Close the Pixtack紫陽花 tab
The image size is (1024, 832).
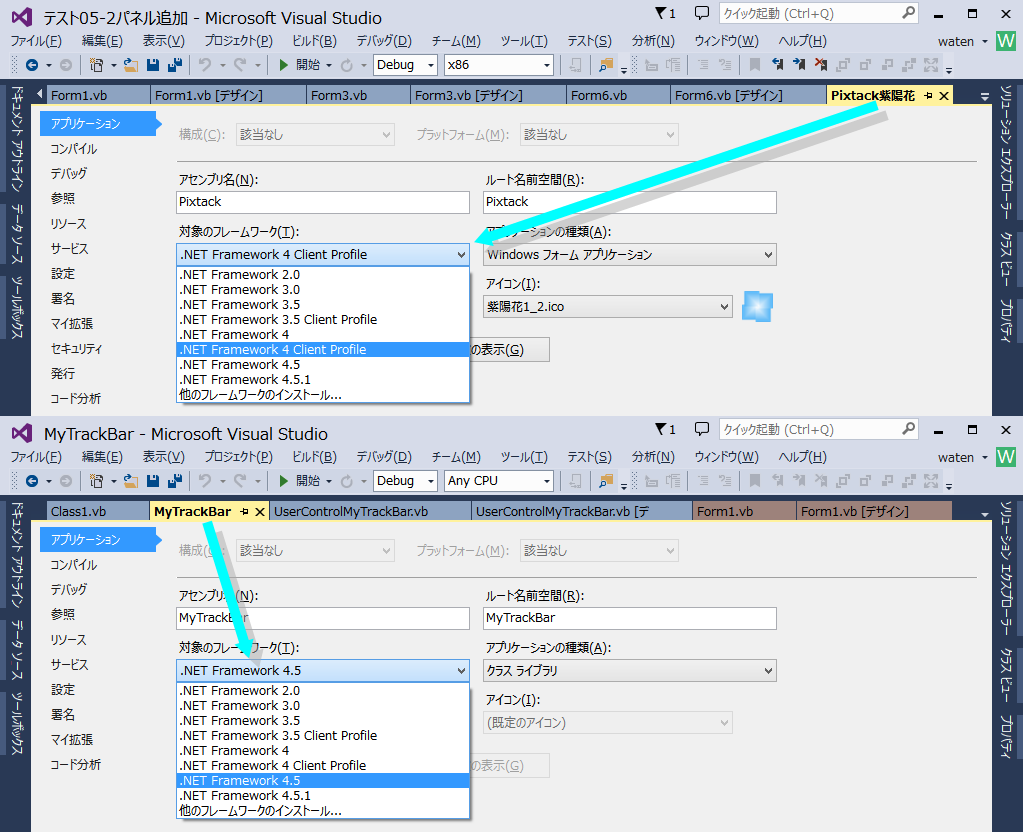tap(944, 96)
